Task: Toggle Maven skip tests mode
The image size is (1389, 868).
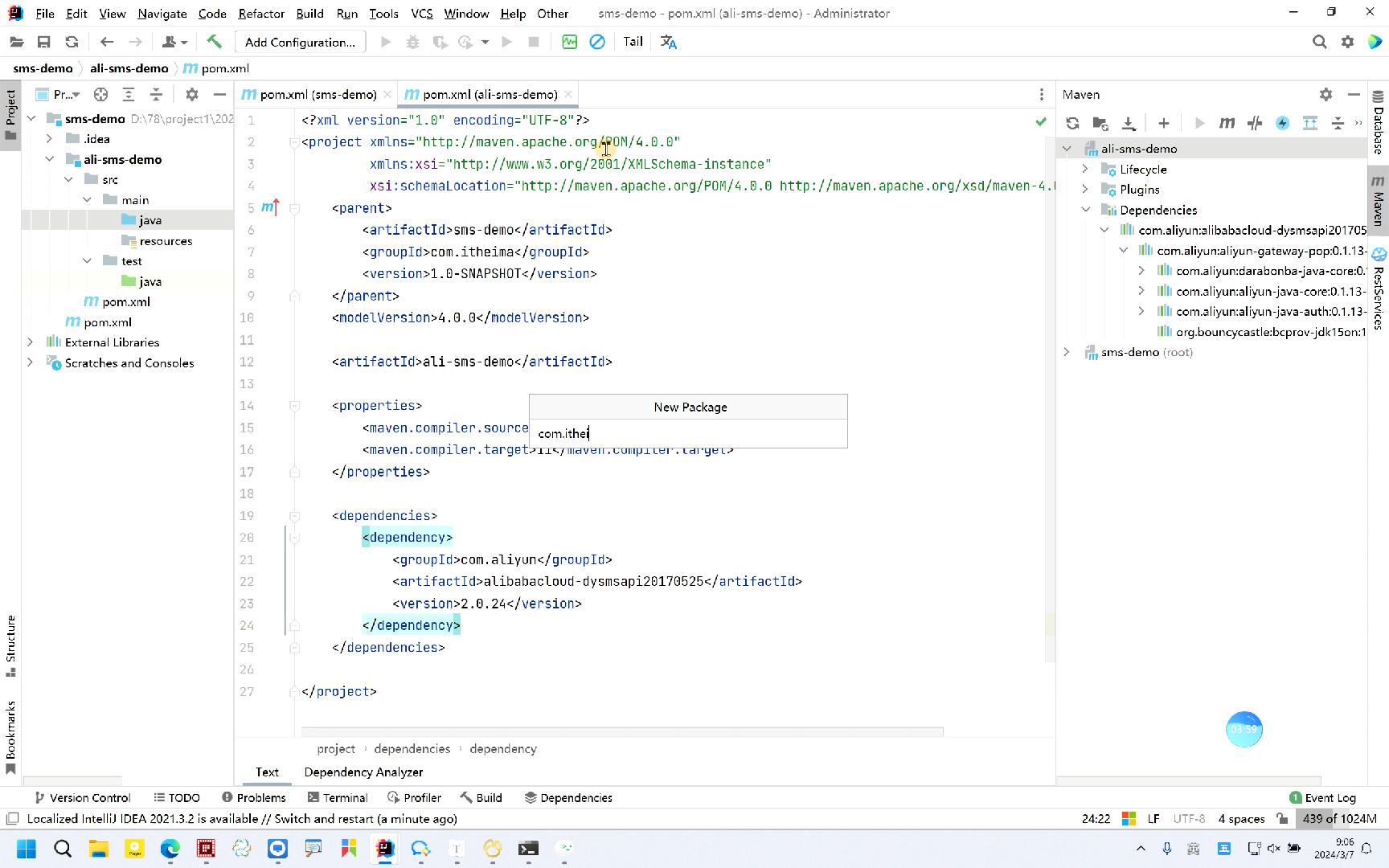Action: (x=1282, y=123)
